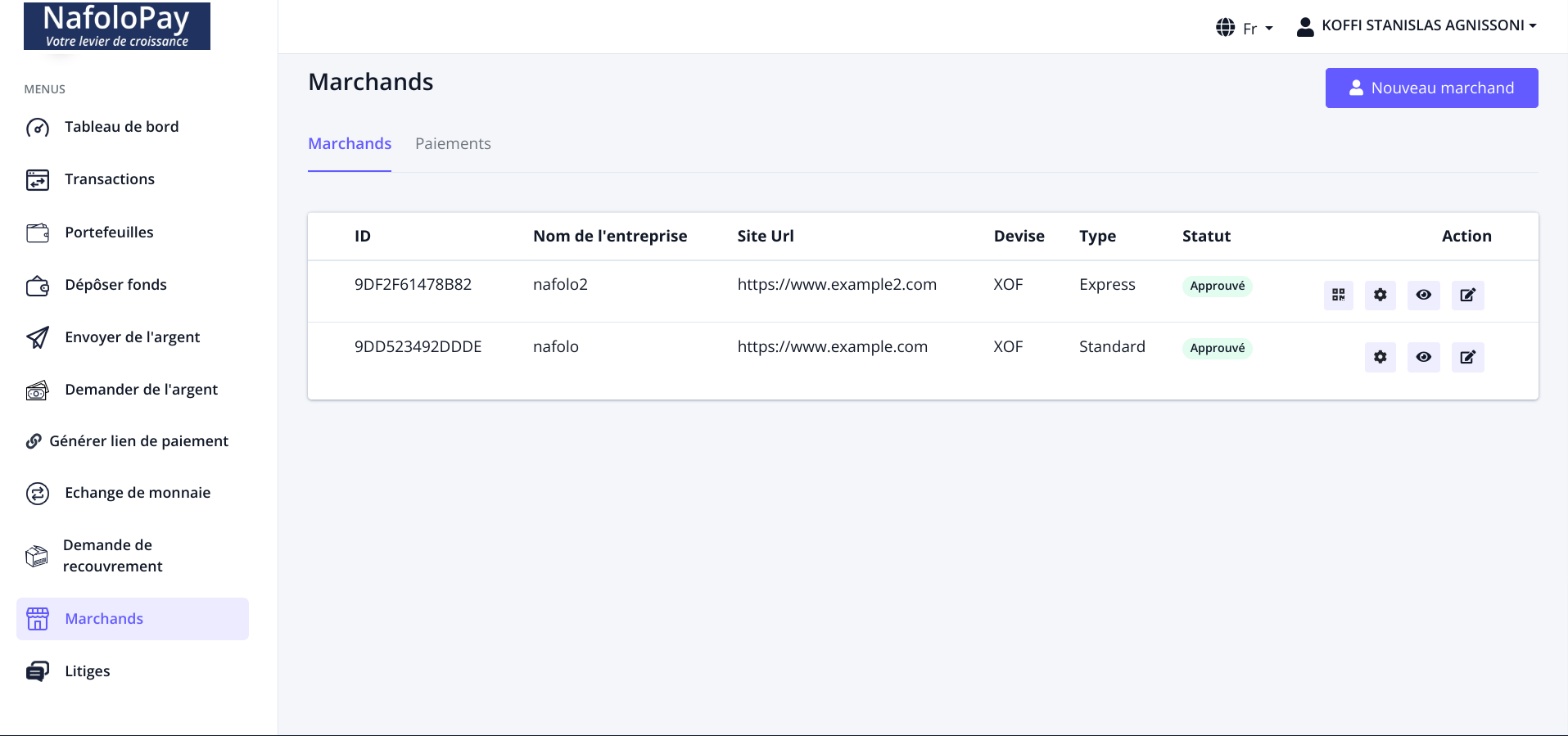Screen dimensions: 1568x736
Task: Click XOF currency in nafolo2 row
Action: pyautogui.click(x=1008, y=285)
